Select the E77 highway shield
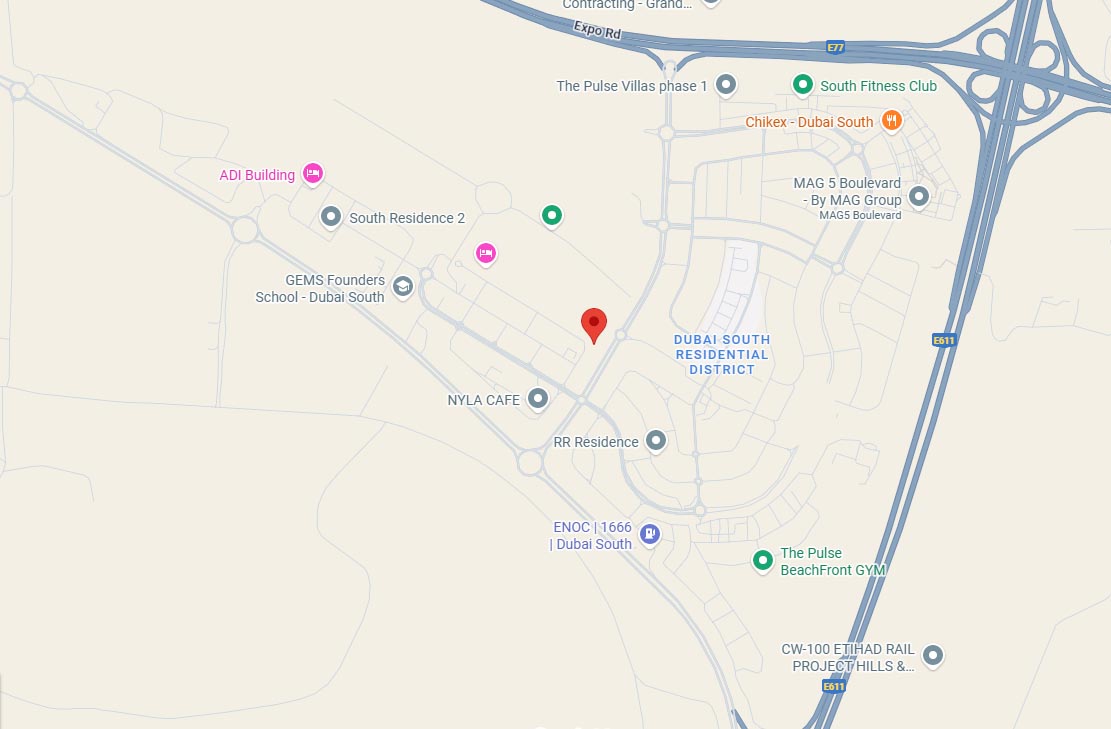1111x729 pixels. [x=836, y=47]
